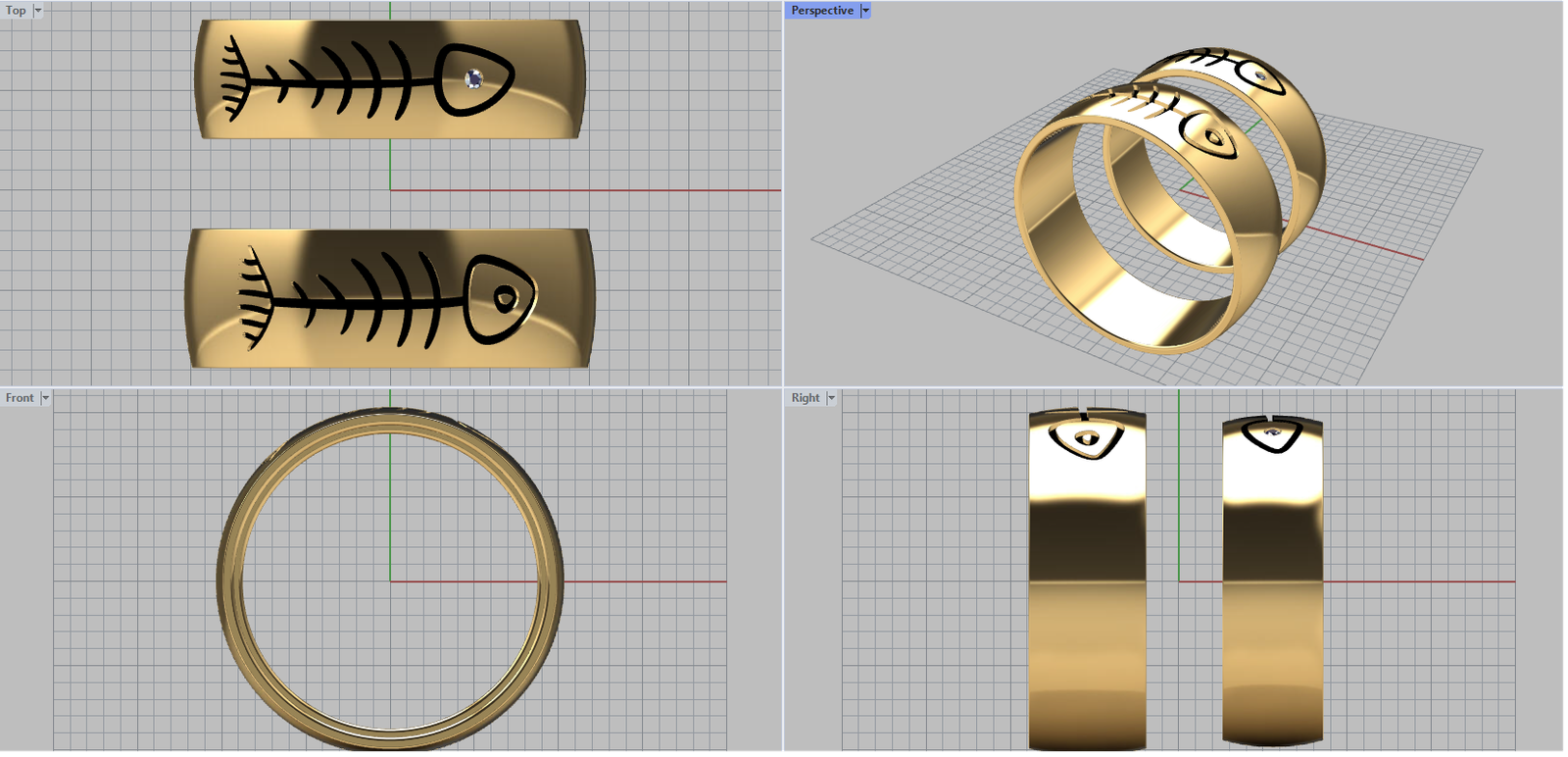1568x757 pixels.
Task: Click the fish eye pupil on the lower ring in Top view
Action: tap(505, 298)
